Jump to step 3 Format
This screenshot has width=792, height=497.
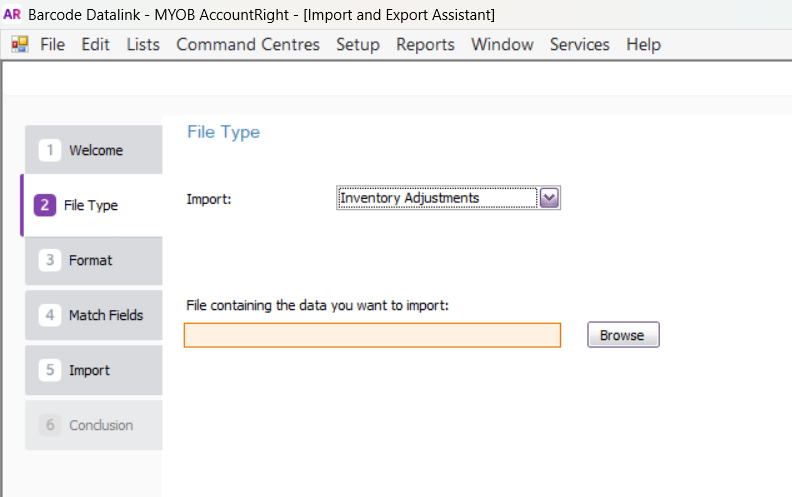coord(93,261)
